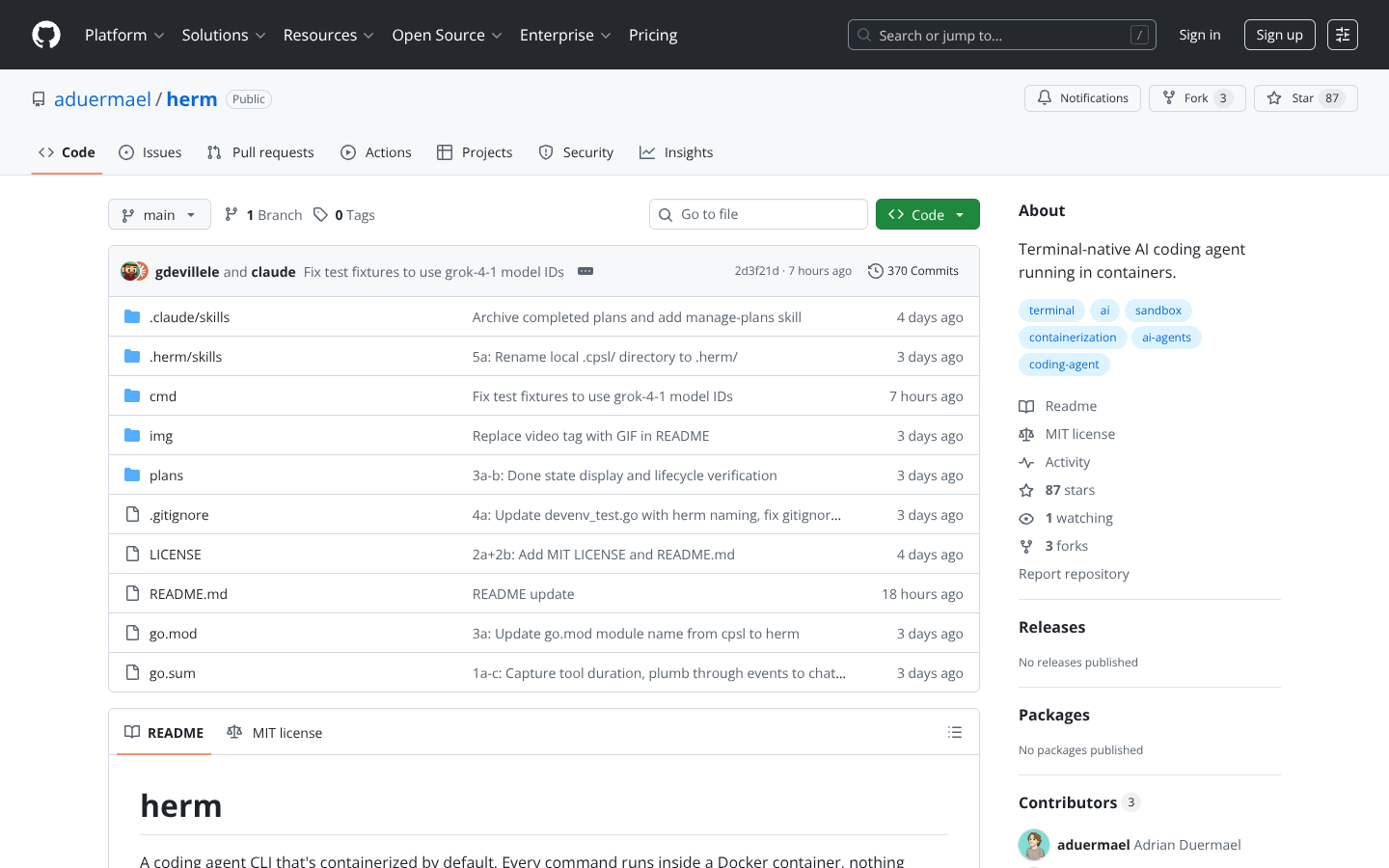1389x868 pixels.
Task: Open the README outline list icon
Action: (x=954, y=732)
